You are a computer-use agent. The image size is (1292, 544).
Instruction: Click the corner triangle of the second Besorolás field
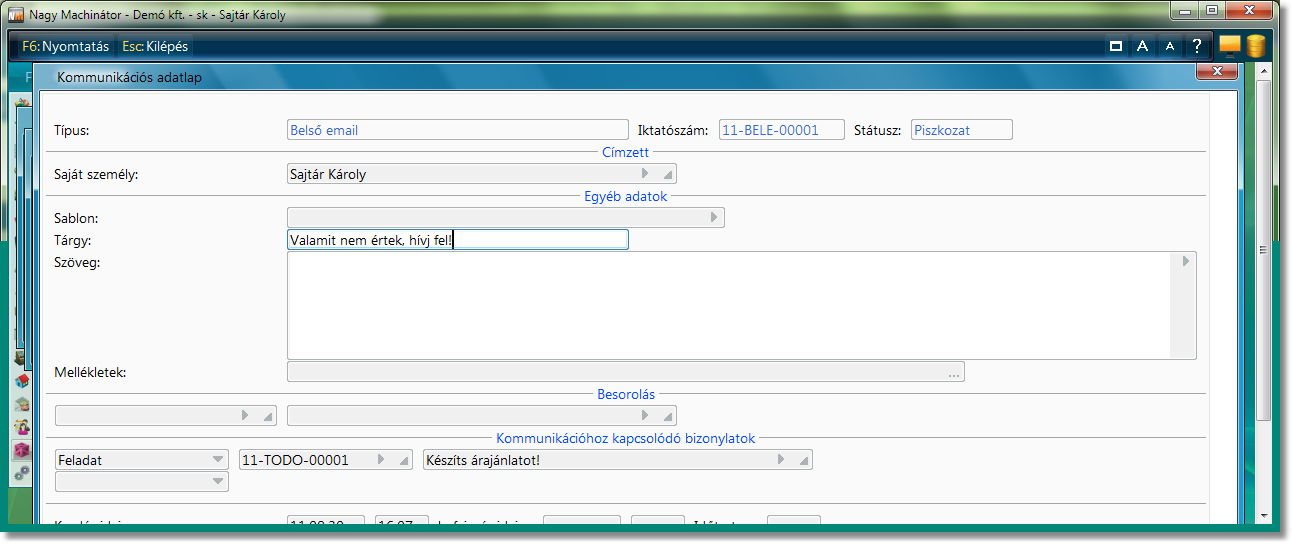(x=666, y=417)
